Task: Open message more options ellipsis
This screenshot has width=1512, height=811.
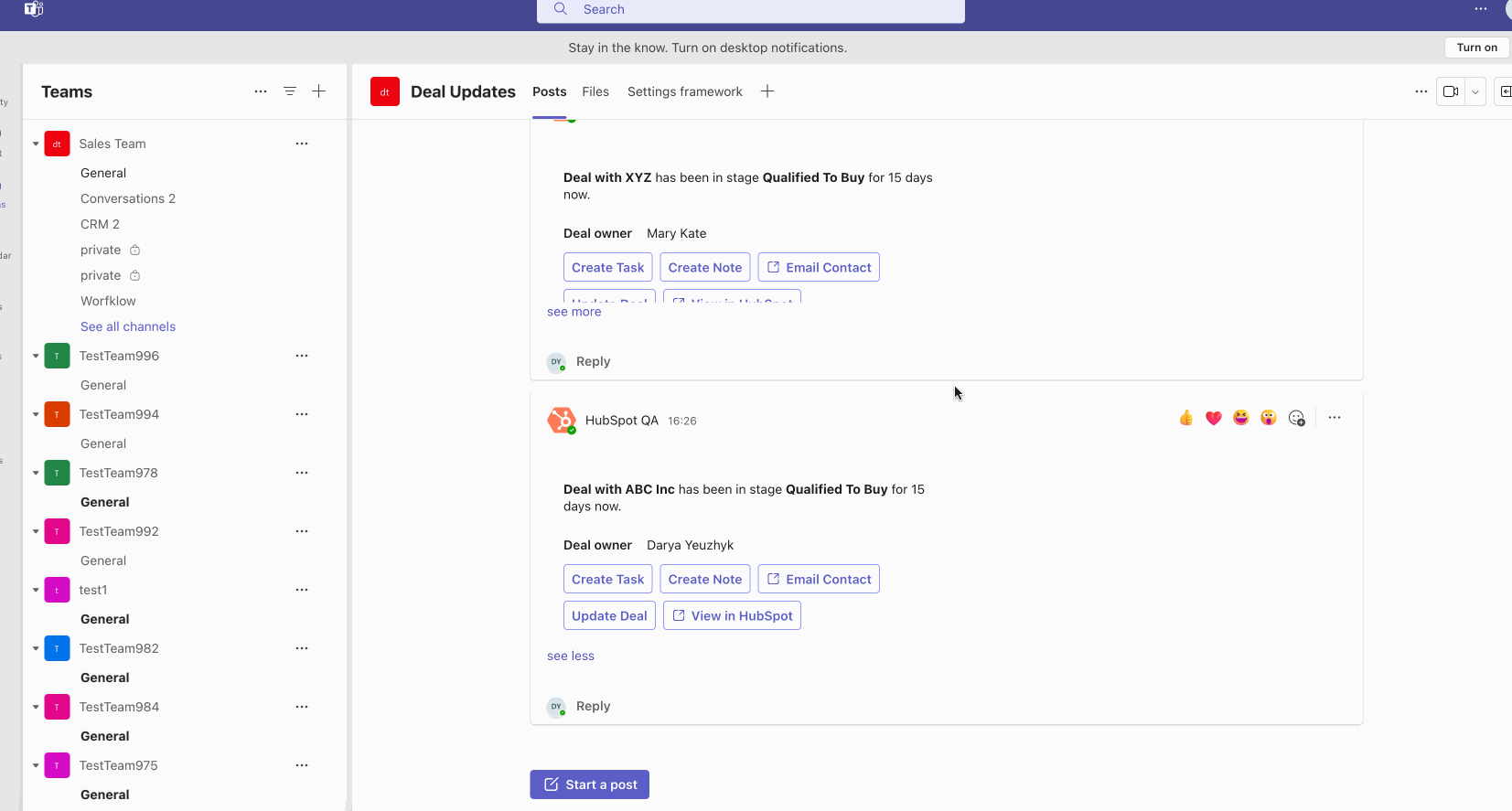Action: tap(1335, 418)
